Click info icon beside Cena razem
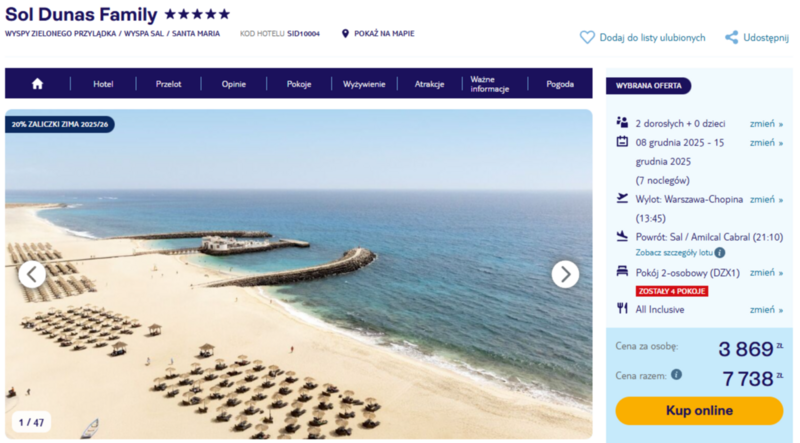800x443 pixels. [x=677, y=375]
